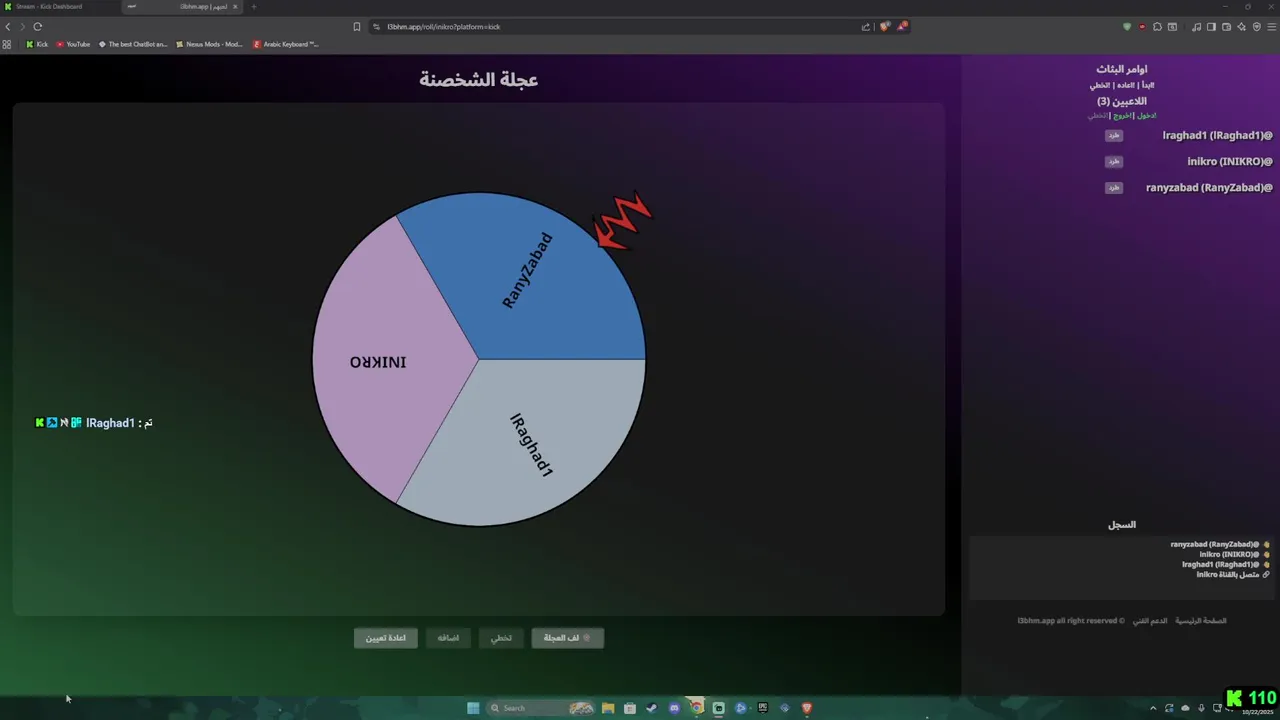Image resolution: width=1280 pixels, height=720 pixels.
Task: Click the leave command text !خروج
Action: (x=1121, y=116)
